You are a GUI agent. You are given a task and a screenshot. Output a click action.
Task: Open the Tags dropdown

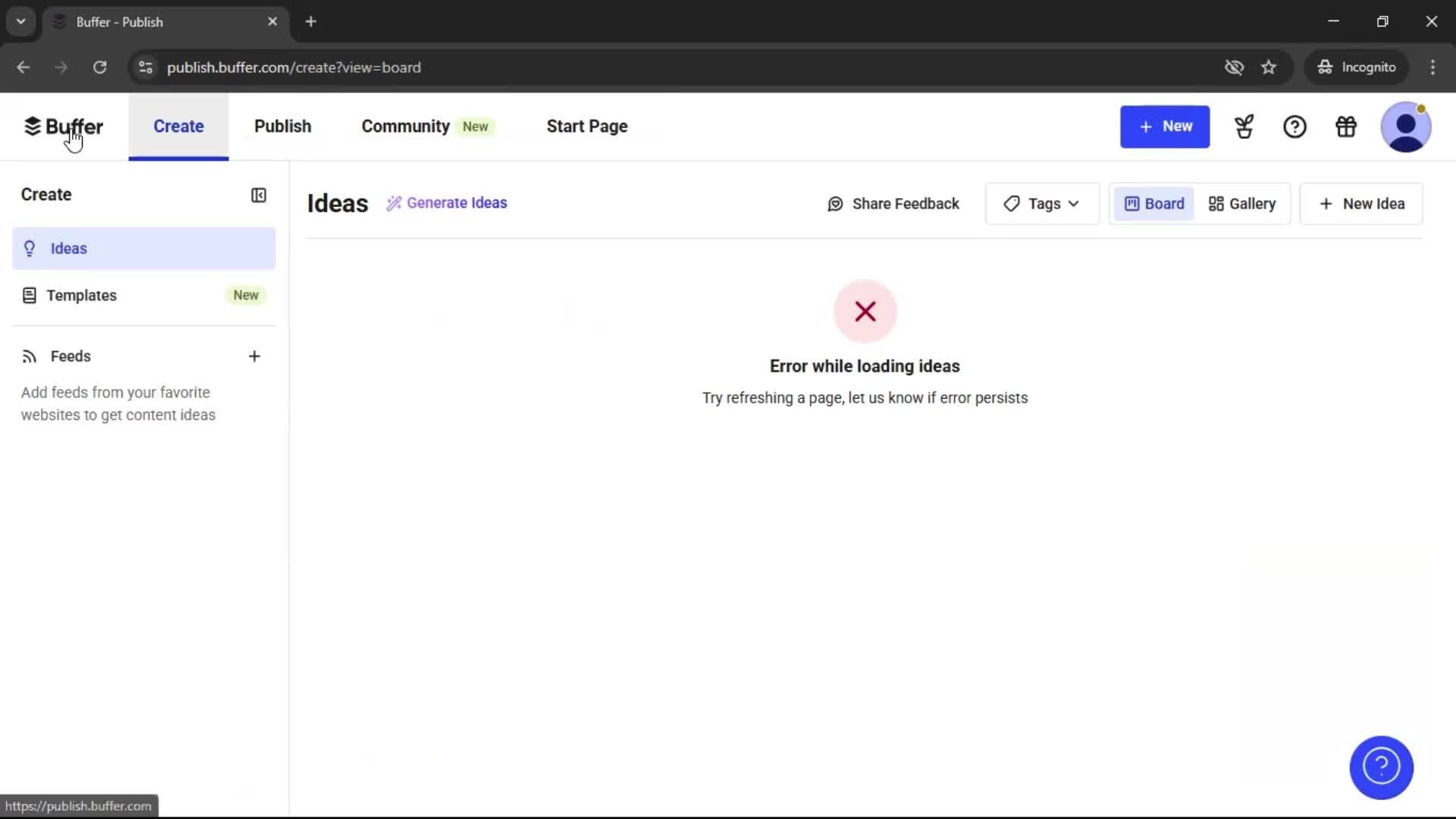click(1042, 203)
